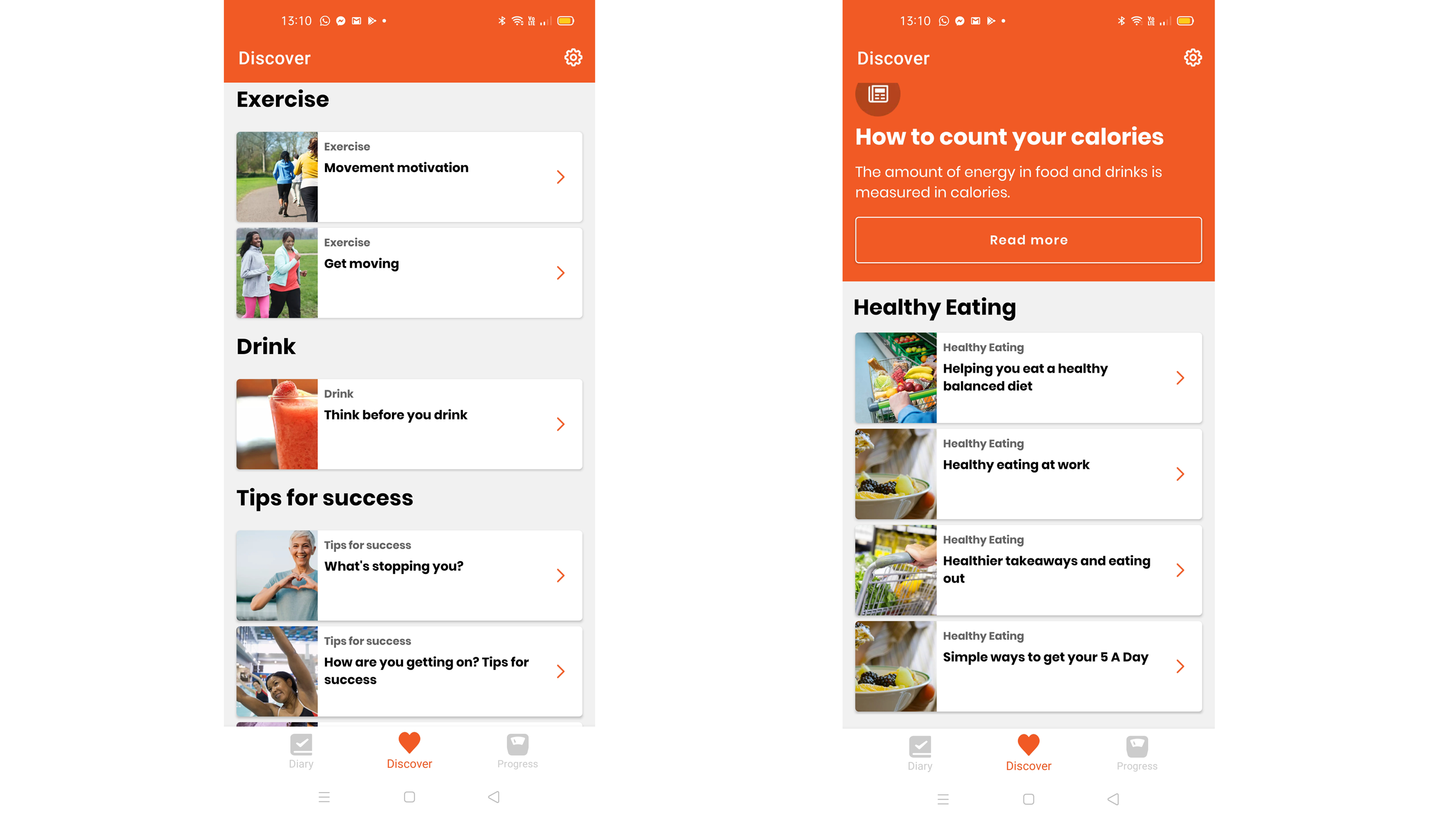Select the Discover heart icon left screen
This screenshot has height=819, width=1456.
(409, 744)
